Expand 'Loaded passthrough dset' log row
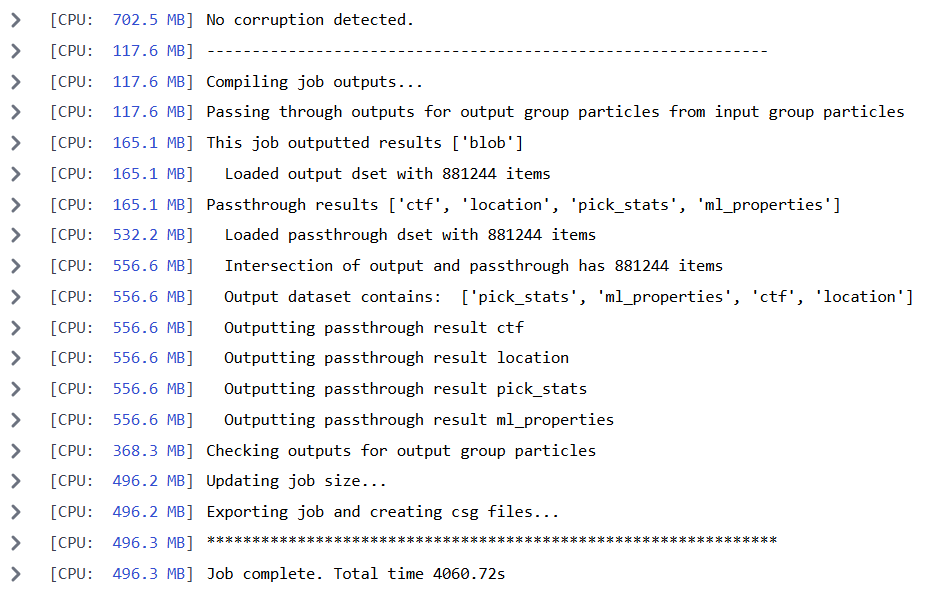The height and width of the screenshot is (594, 947). pyautogui.click(x=16, y=235)
